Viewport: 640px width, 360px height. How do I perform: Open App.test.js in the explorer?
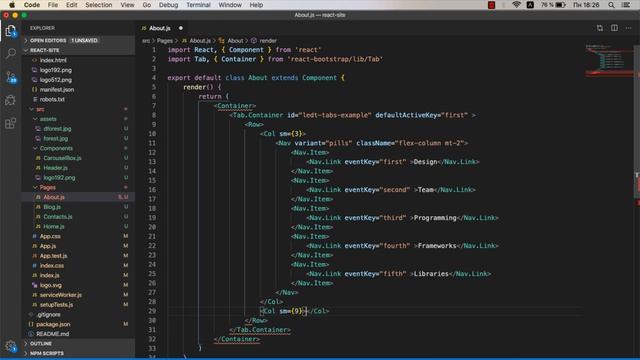pos(53,256)
